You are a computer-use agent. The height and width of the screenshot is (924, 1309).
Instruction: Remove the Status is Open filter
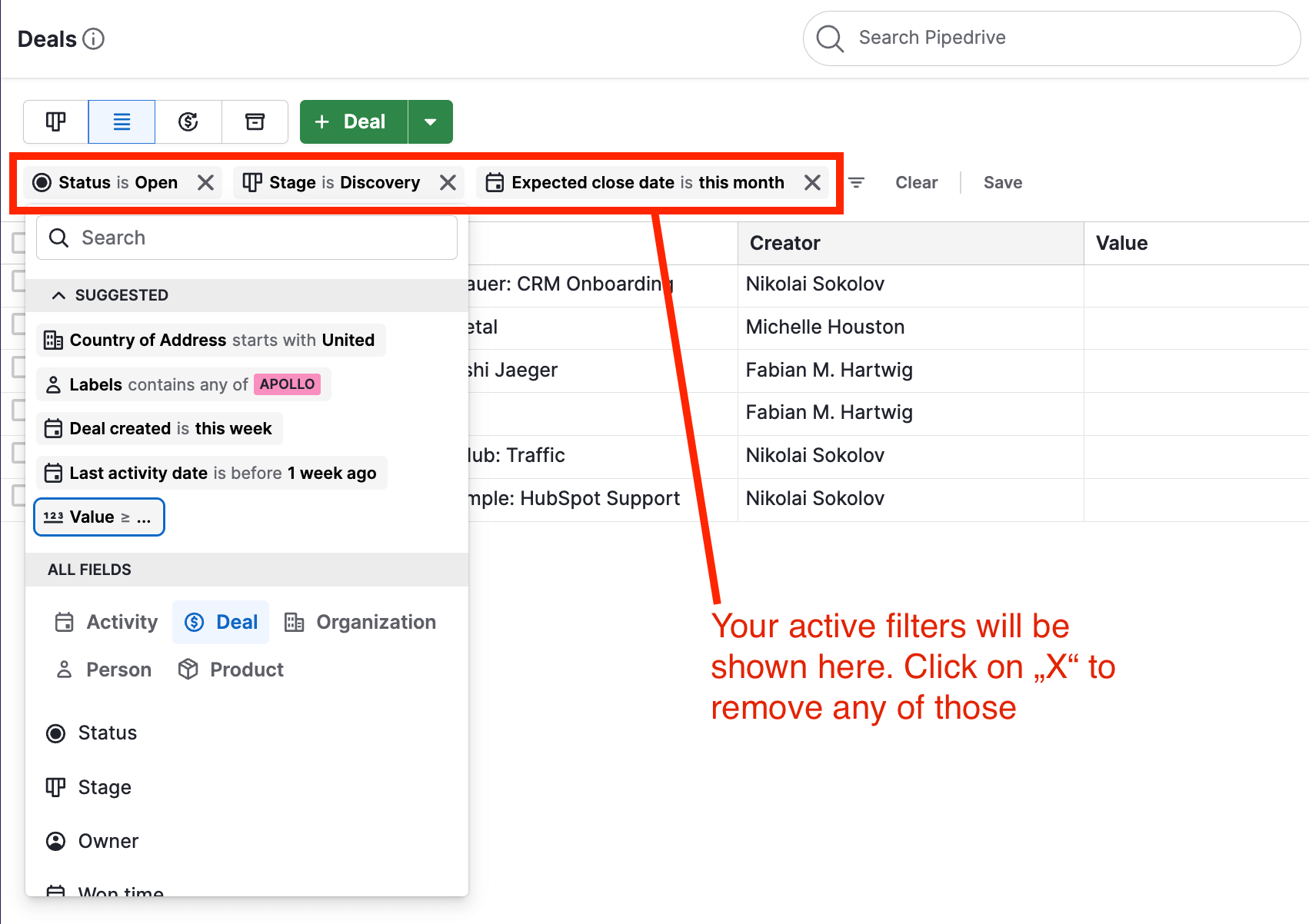[205, 183]
